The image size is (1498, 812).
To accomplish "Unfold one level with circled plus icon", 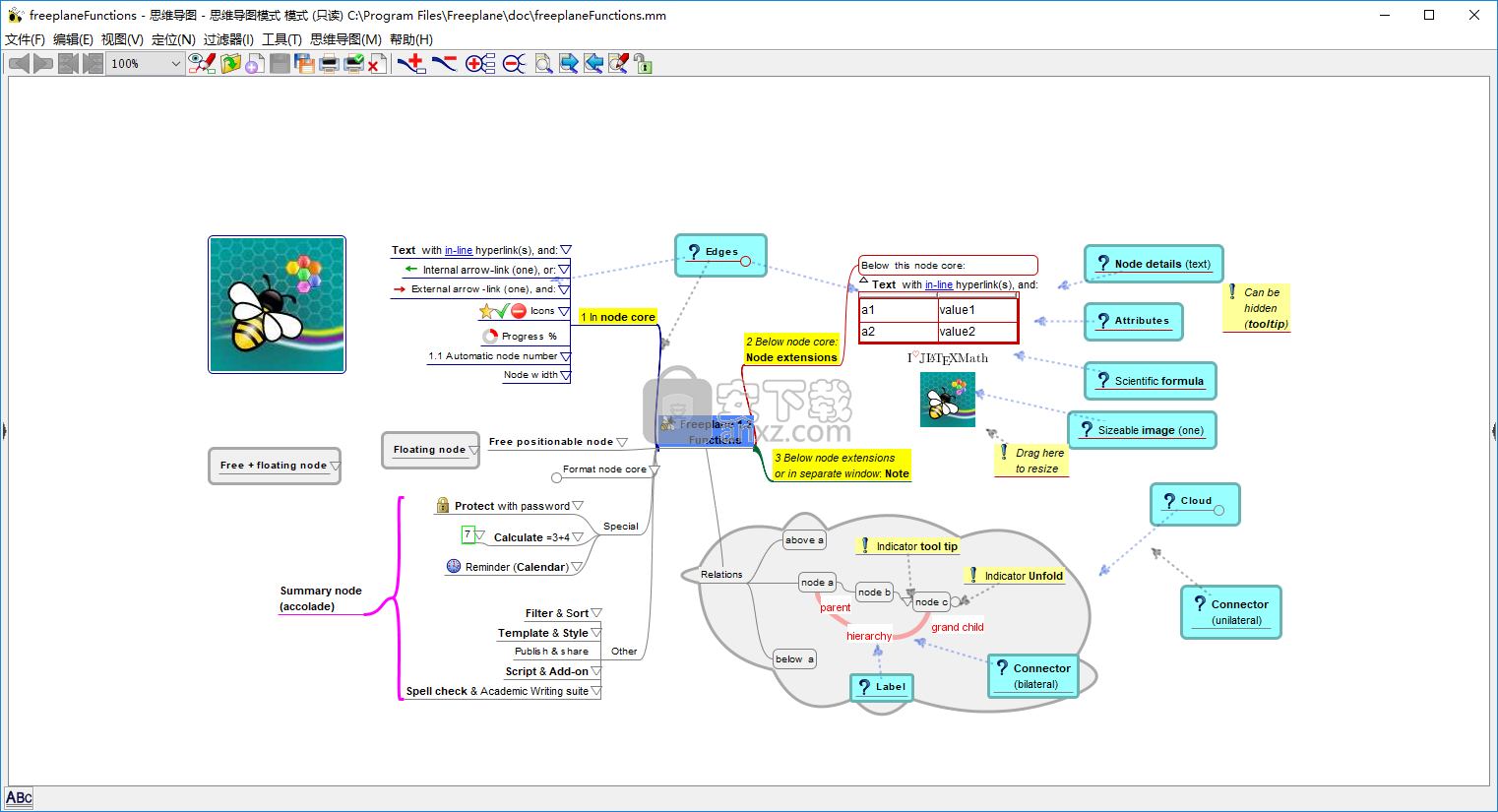I will 480,64.
